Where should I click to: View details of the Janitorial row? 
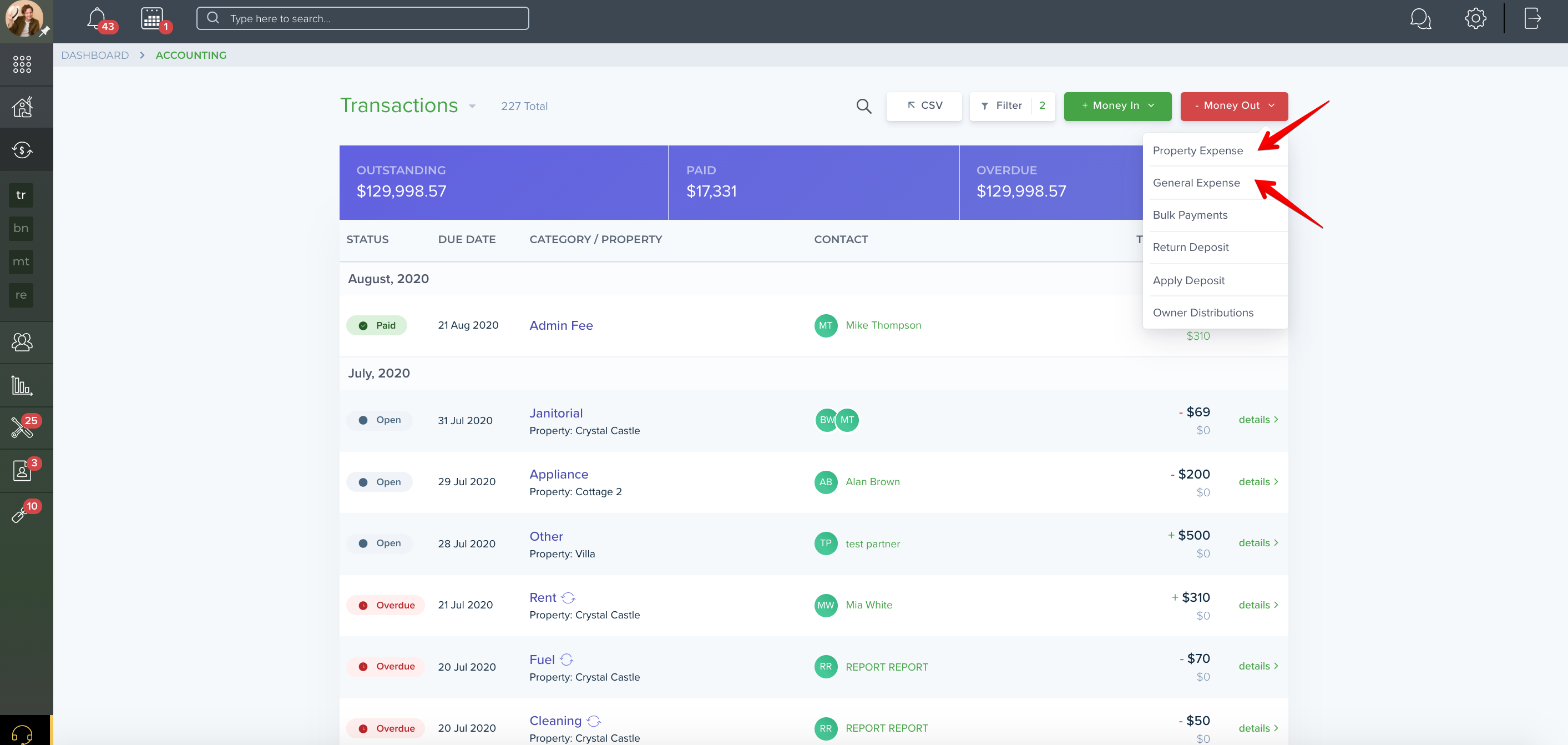pyautogui.click(x=1258, y=420)
